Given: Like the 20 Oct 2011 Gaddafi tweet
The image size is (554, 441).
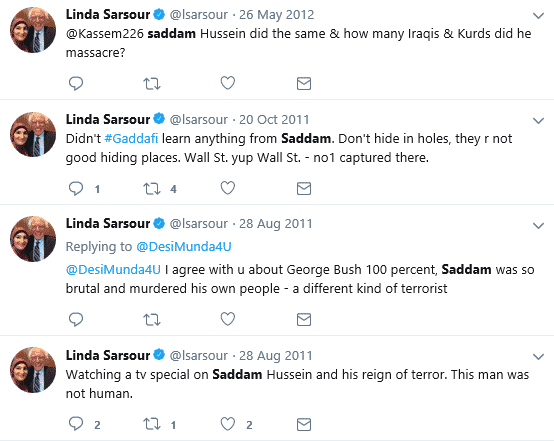Looking at the screenshot, I should 228,188.
